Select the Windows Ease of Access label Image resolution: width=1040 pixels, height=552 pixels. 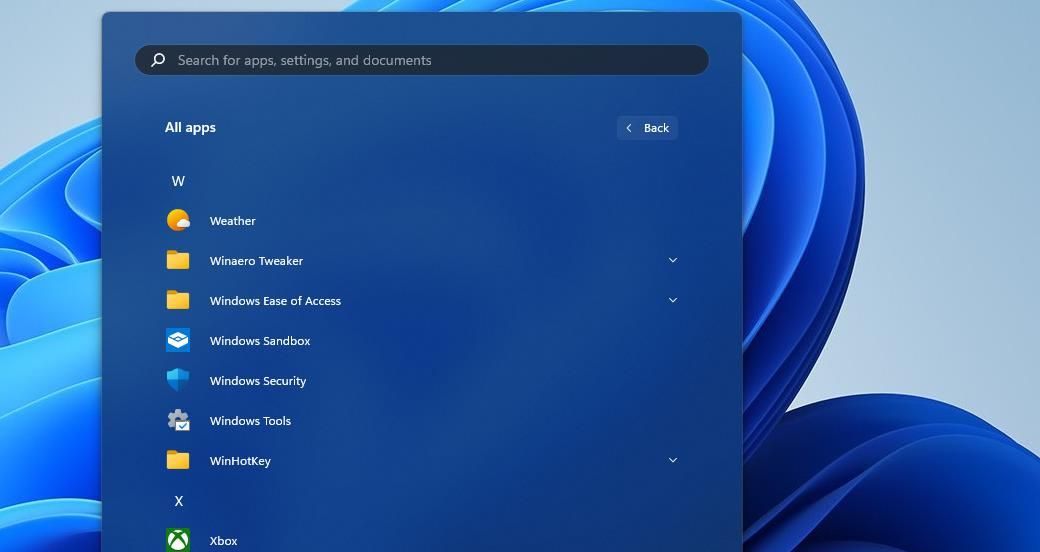[x=275, y=301]
